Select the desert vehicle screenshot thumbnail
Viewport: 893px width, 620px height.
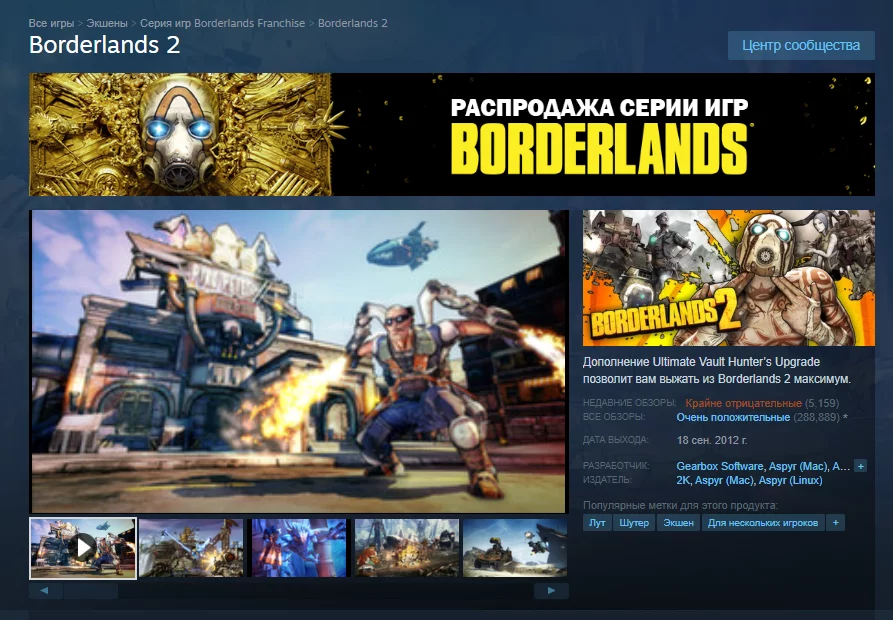pos(515,548)
